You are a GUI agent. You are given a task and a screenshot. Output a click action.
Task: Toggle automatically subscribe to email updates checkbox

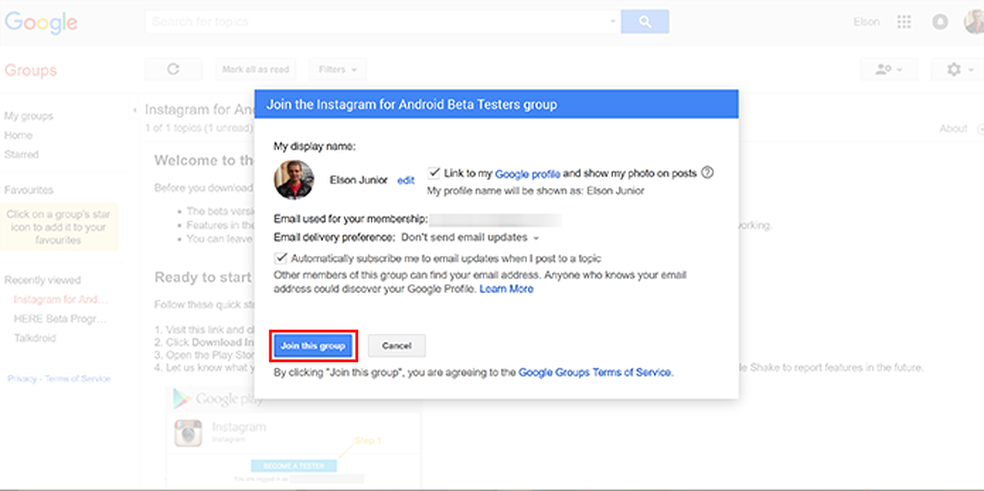[x=281, y=258]
